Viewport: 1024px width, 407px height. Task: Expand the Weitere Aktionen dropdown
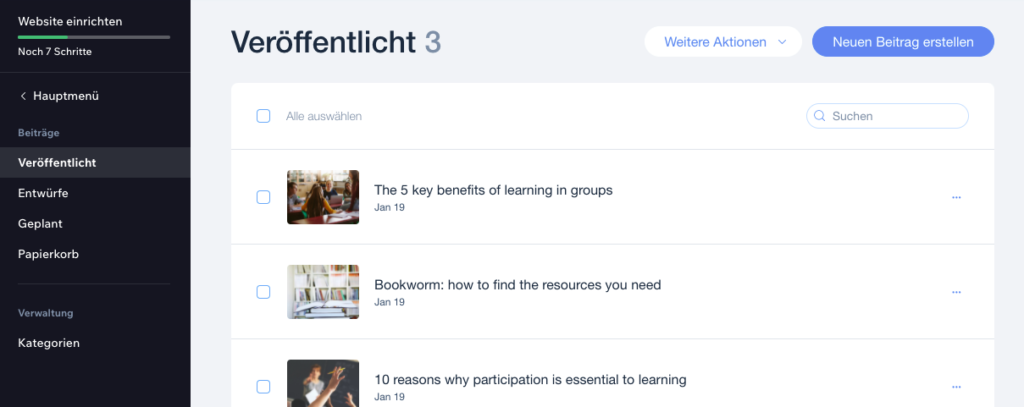723,42
